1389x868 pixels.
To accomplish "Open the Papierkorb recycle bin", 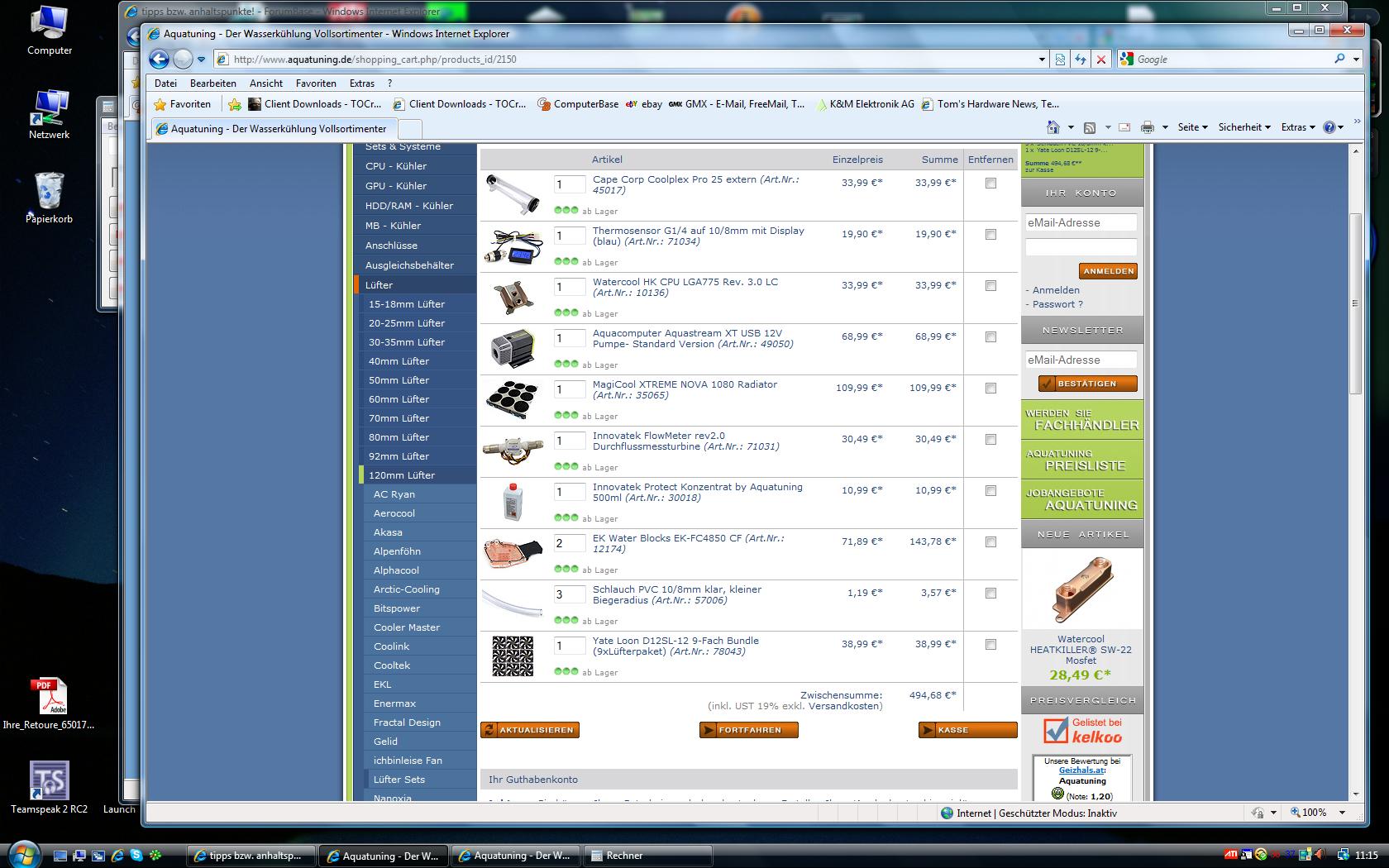I will point(49,198).
